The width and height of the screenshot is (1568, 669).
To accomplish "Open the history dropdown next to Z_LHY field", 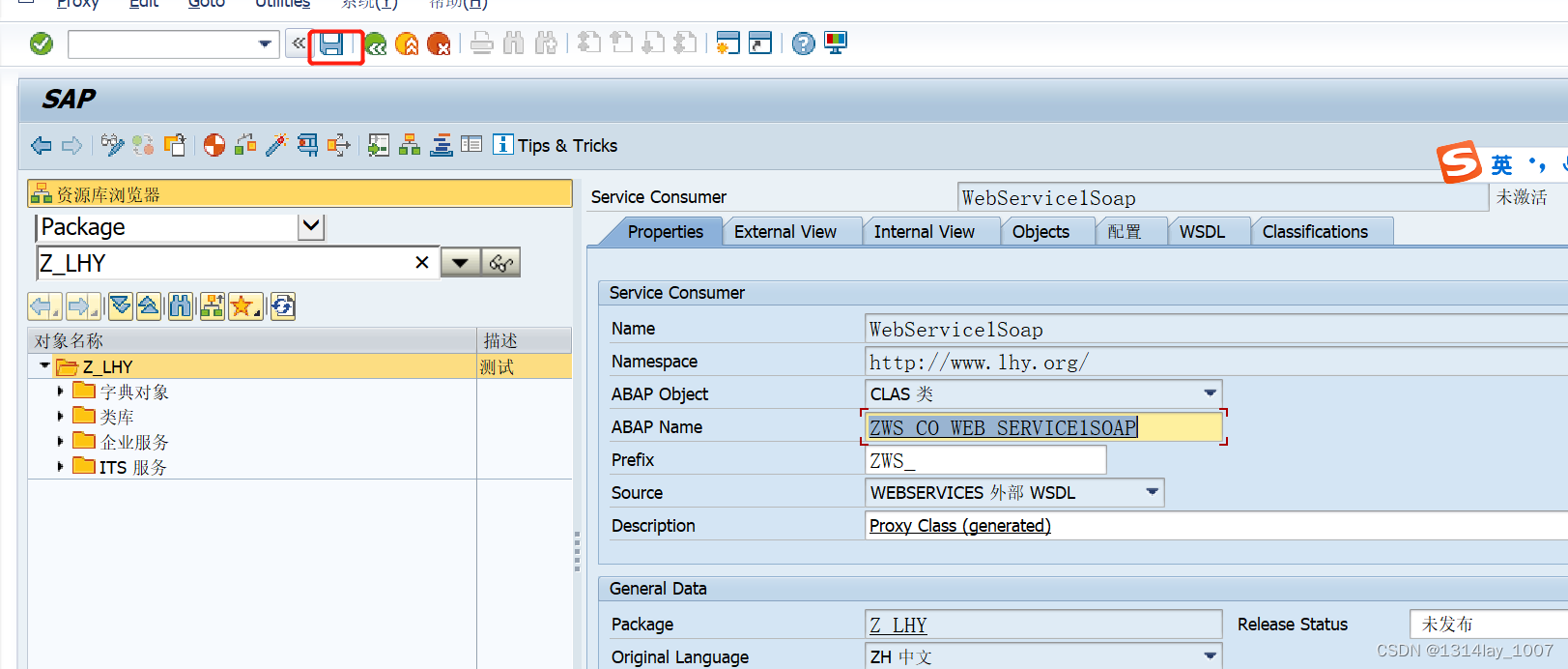I will click(461, 263).
